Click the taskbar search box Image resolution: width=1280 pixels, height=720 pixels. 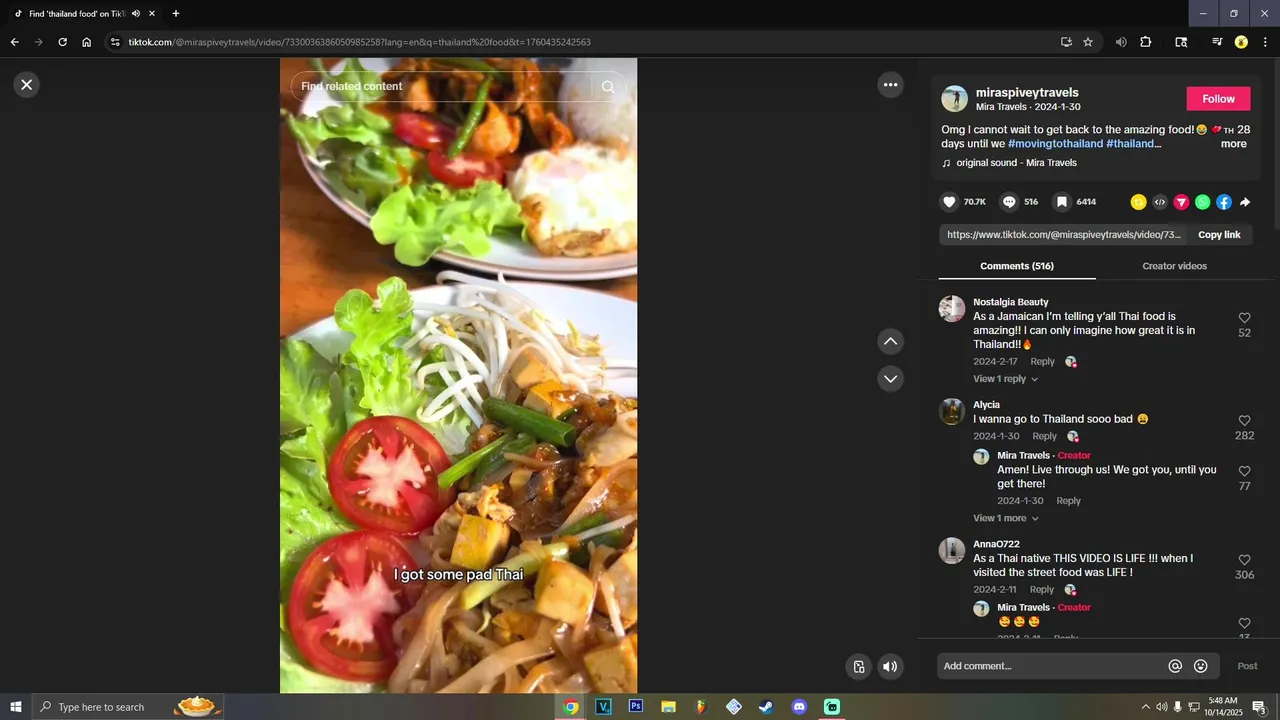point(128,707)
